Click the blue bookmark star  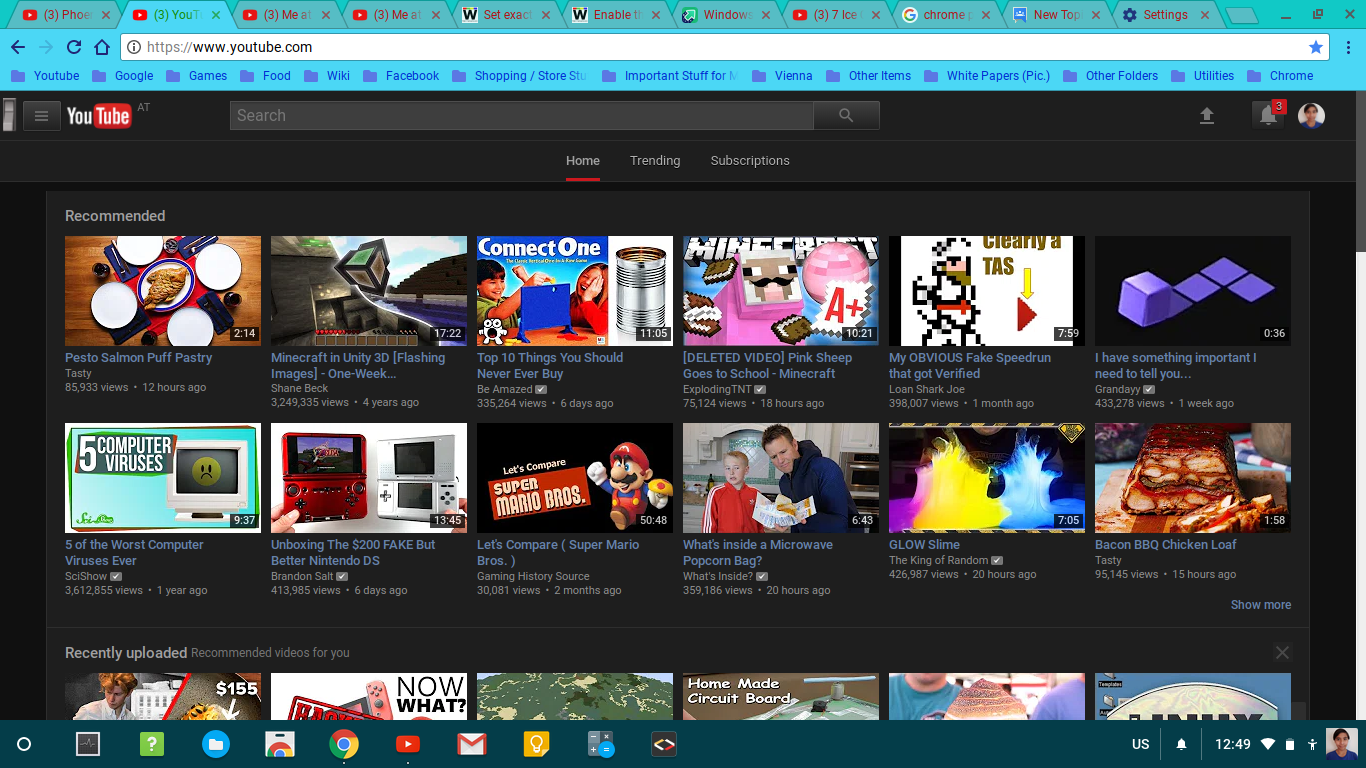(1316, 47)
